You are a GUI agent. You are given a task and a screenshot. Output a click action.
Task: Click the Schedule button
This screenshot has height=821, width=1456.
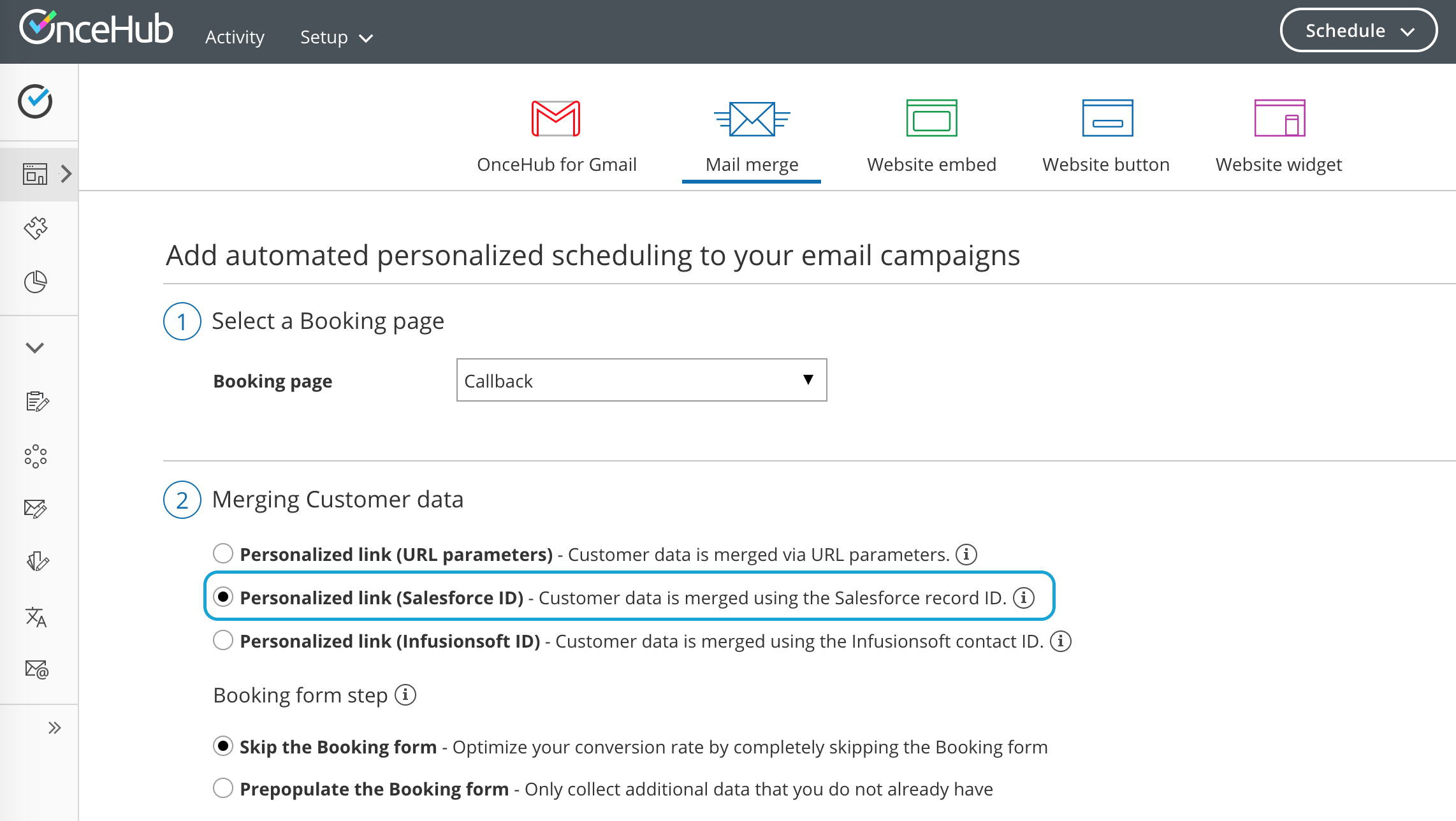point(1358,31)
